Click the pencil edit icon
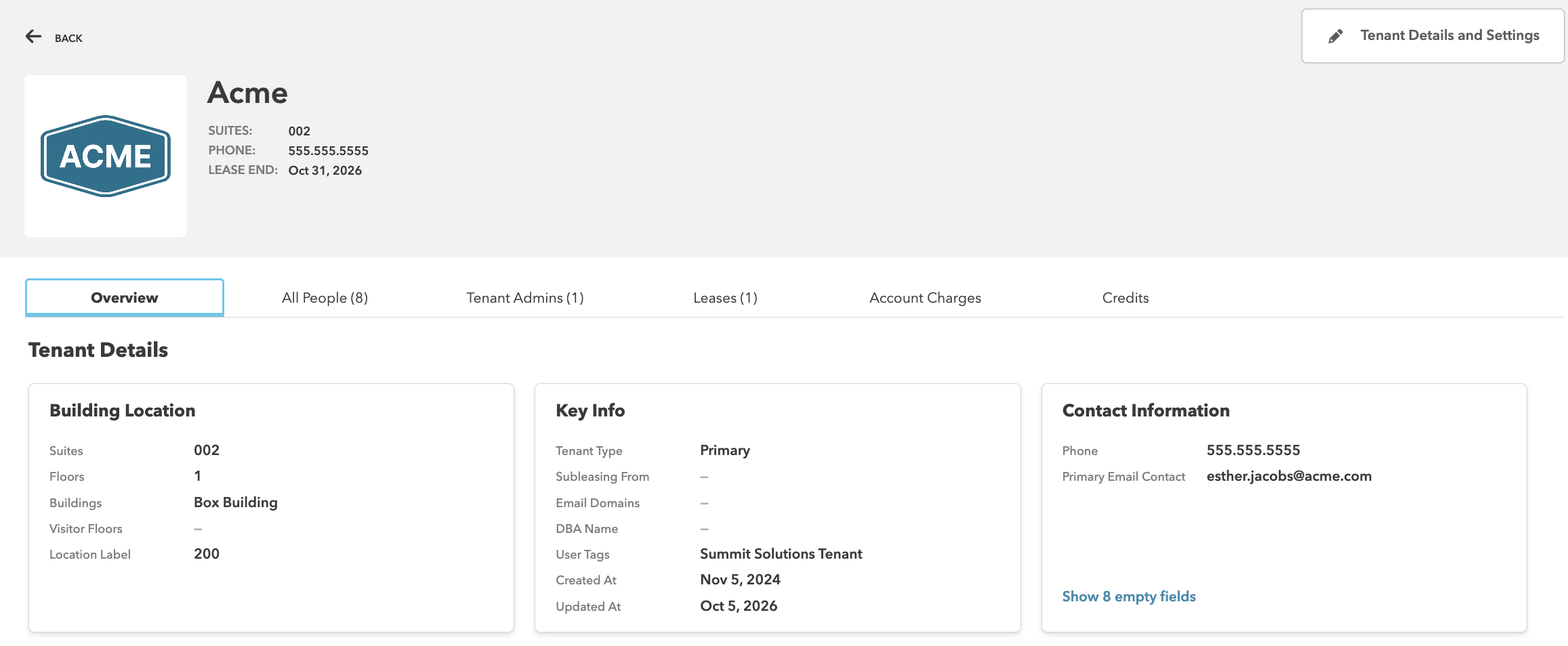The width and height of the screenshot is (1568, 646). (x=1335, y=37)
